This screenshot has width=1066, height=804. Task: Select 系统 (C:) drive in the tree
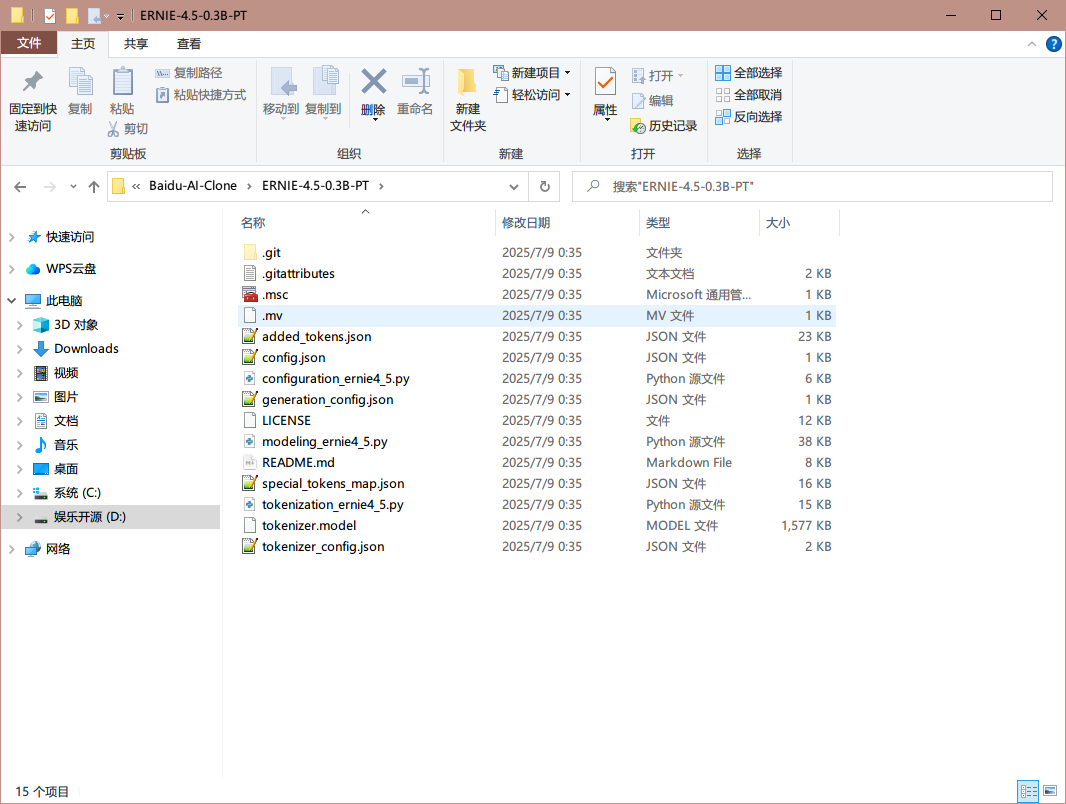click(77, 493)
